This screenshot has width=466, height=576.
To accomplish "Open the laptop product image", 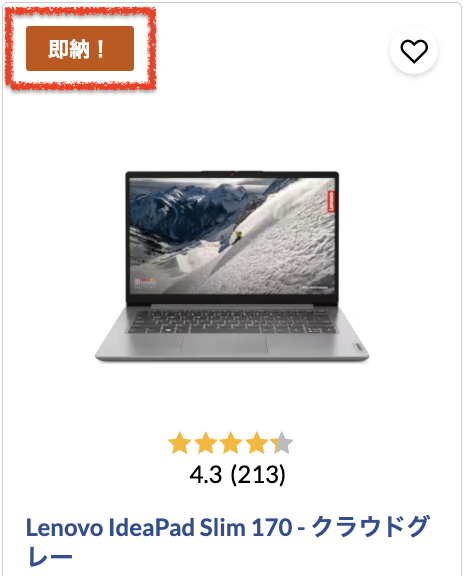I will tap(232, 266).
